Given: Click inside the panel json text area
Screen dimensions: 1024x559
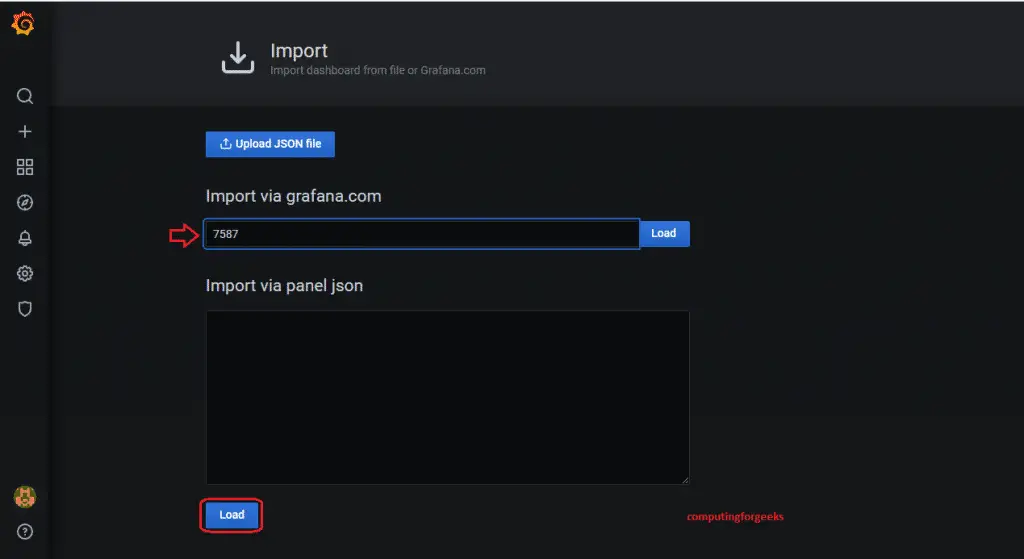Looking at the screenshot, I should (447, 397).
